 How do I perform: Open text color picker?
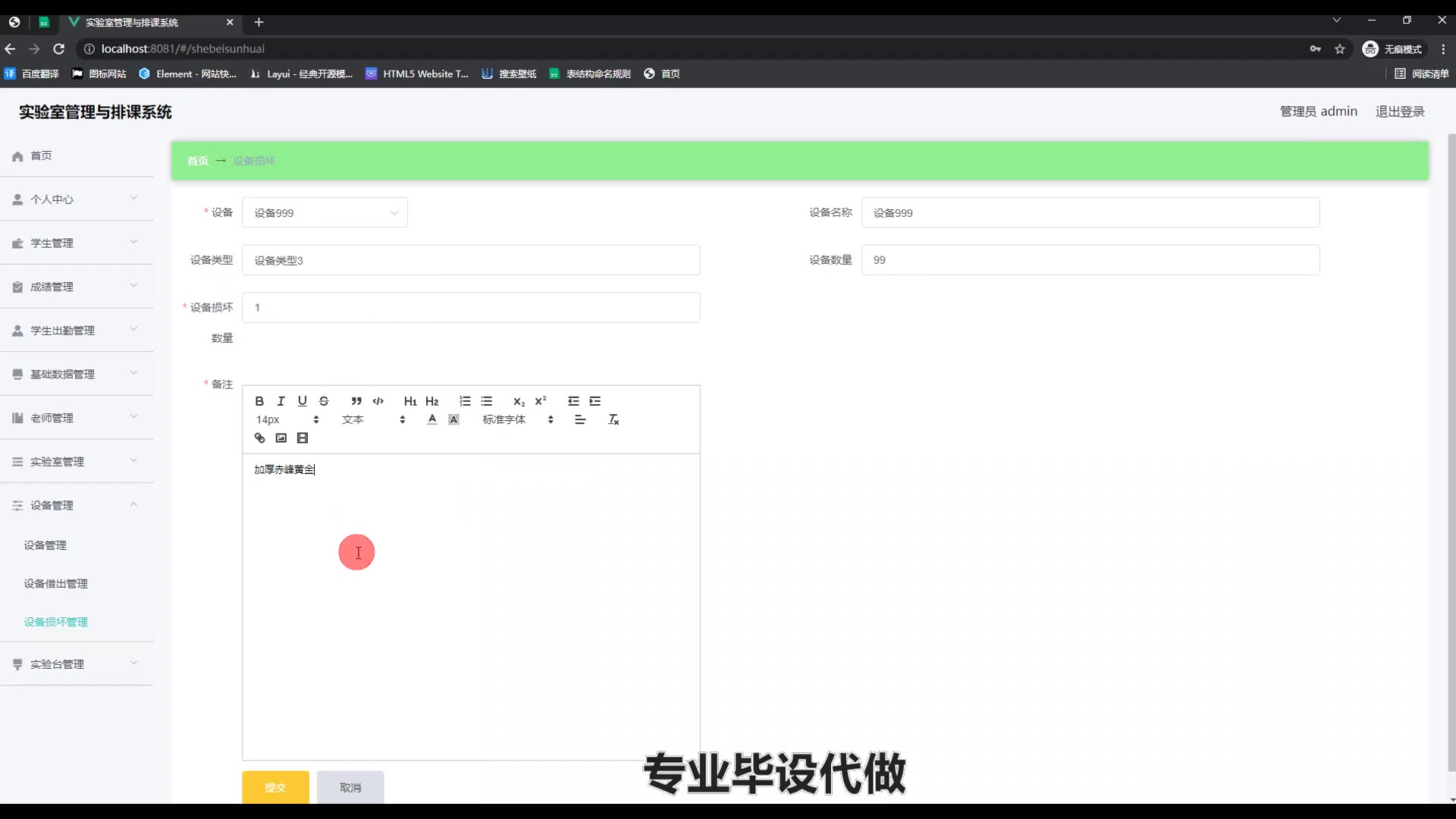click(432, 419)
